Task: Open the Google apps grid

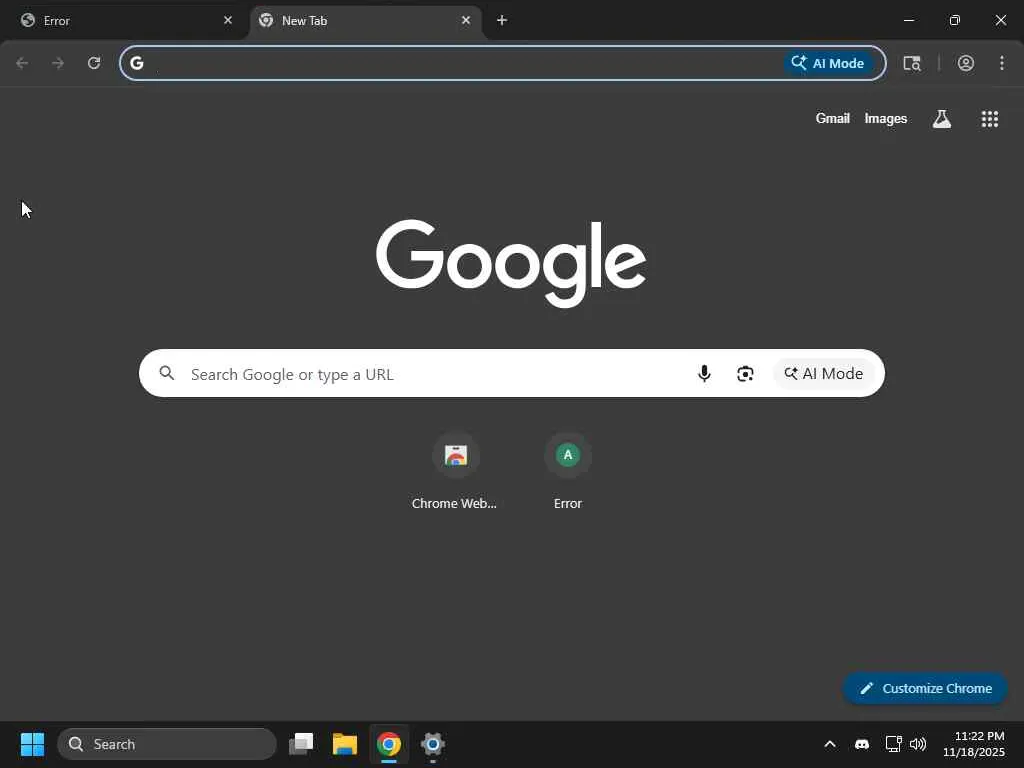Action: click(x=990, y=118)
